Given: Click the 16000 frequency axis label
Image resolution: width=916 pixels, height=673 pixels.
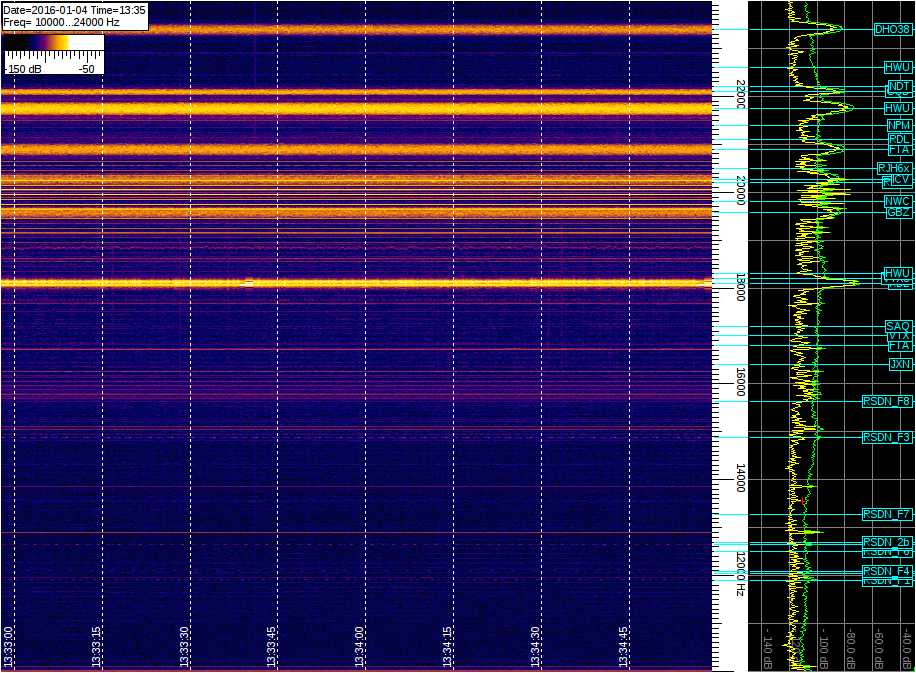Looking at the screenshot, I should [740, 382].
